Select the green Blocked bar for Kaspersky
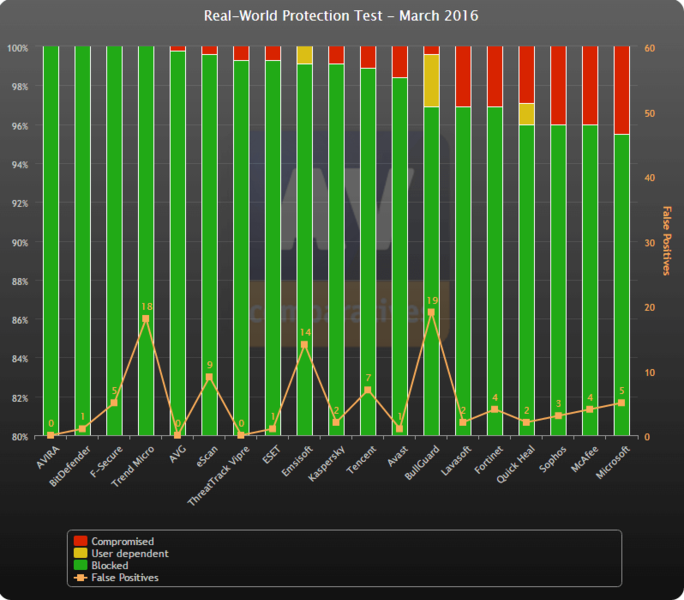 (336, 250)
